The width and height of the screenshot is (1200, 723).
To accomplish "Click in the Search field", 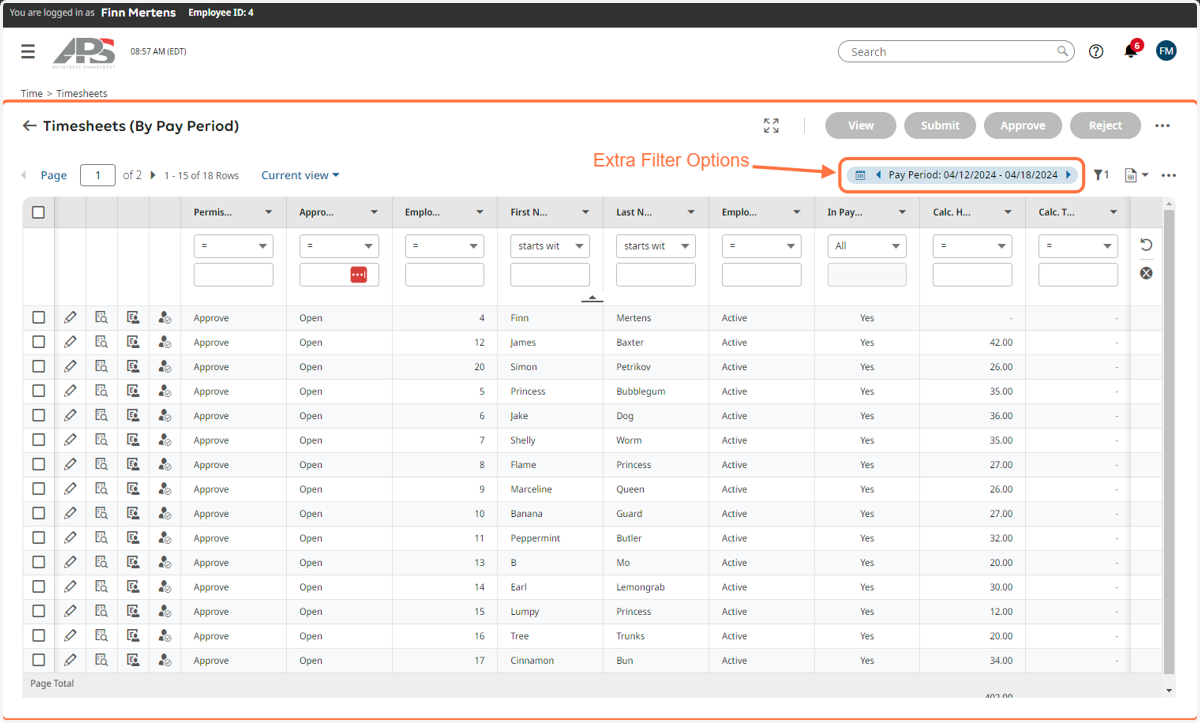I will tap(955, 52).
